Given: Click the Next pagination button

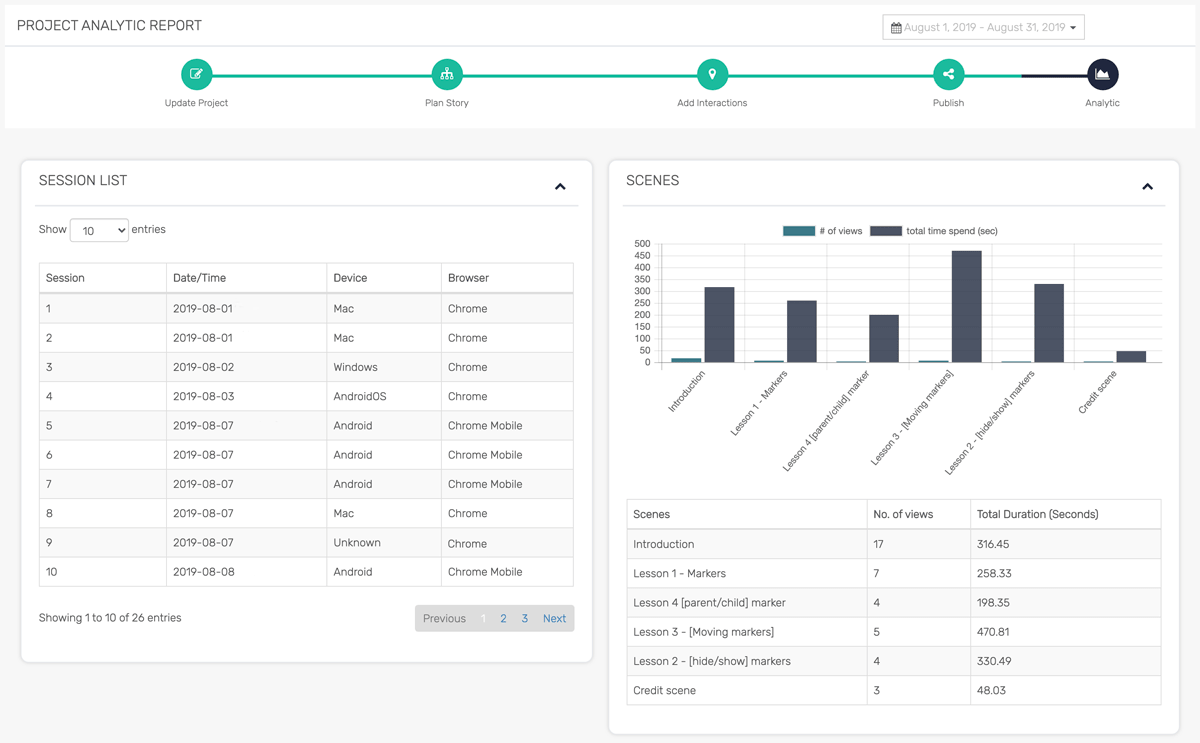Looking at the screenshot, I should point(554,619).
